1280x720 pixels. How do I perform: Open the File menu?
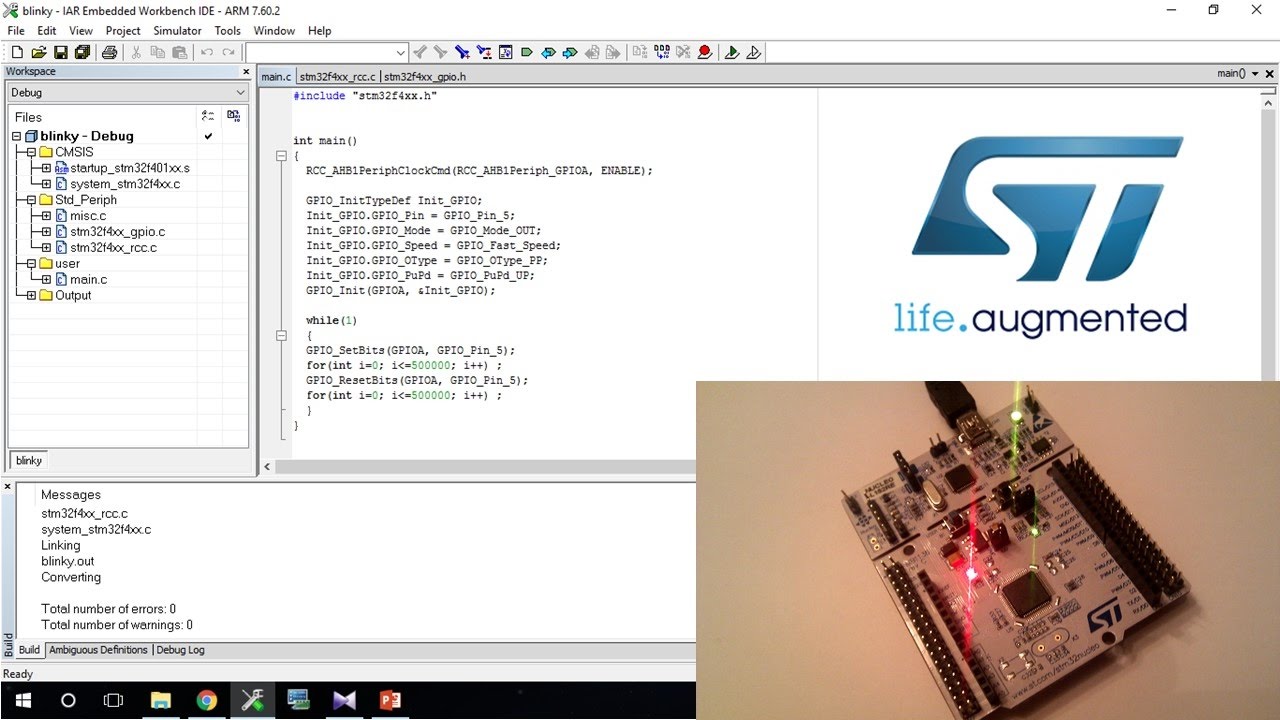click(x=16, y=31)
